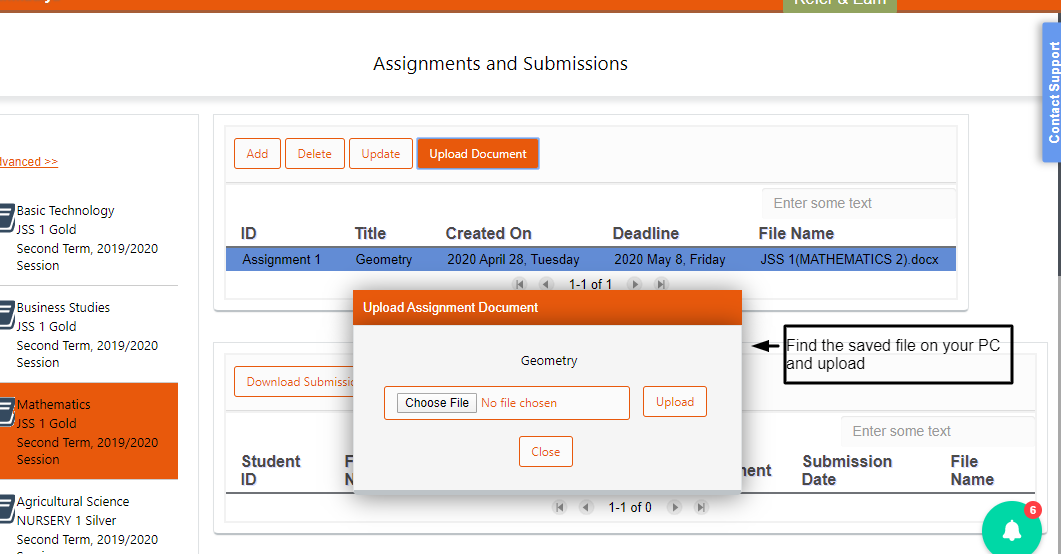
Task: Click the red notification count badge
Action: (1032, 510)
